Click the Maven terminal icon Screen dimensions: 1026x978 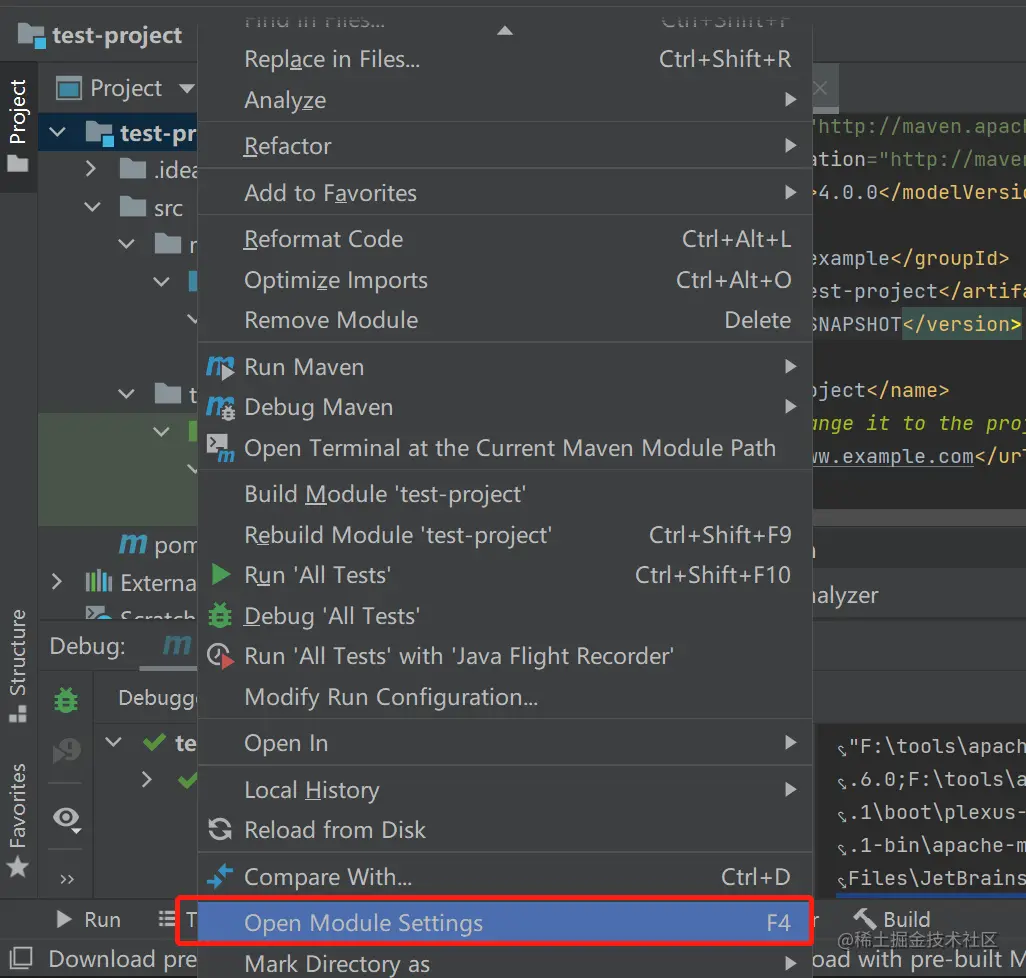point(220,448)
